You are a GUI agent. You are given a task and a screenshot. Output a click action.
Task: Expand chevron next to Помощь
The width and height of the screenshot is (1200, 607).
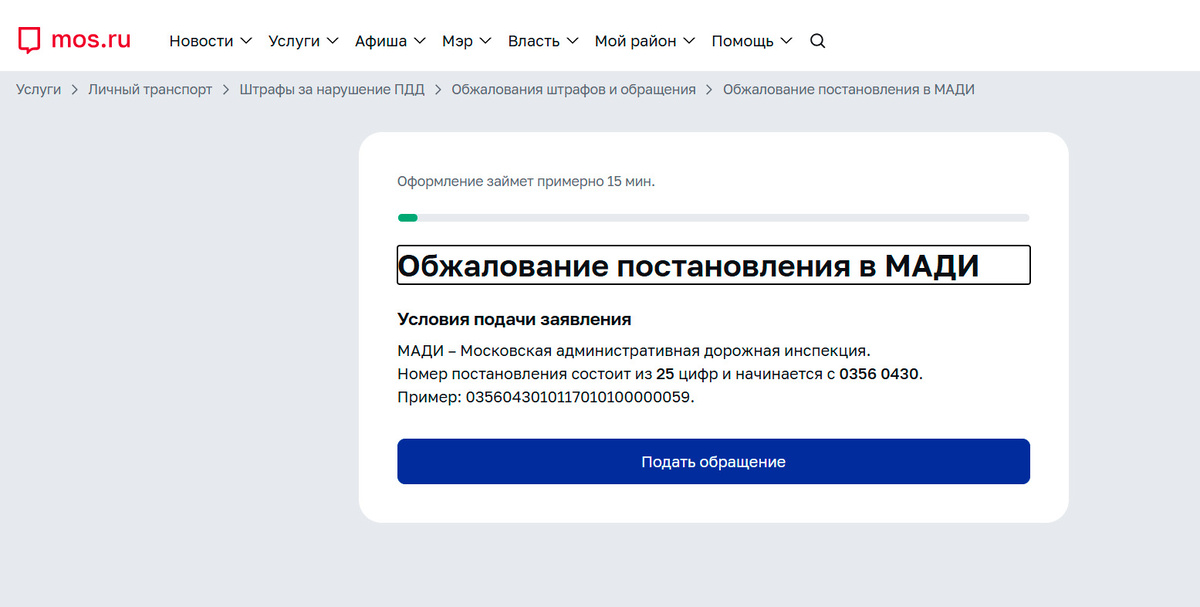[x=786, y=41]
